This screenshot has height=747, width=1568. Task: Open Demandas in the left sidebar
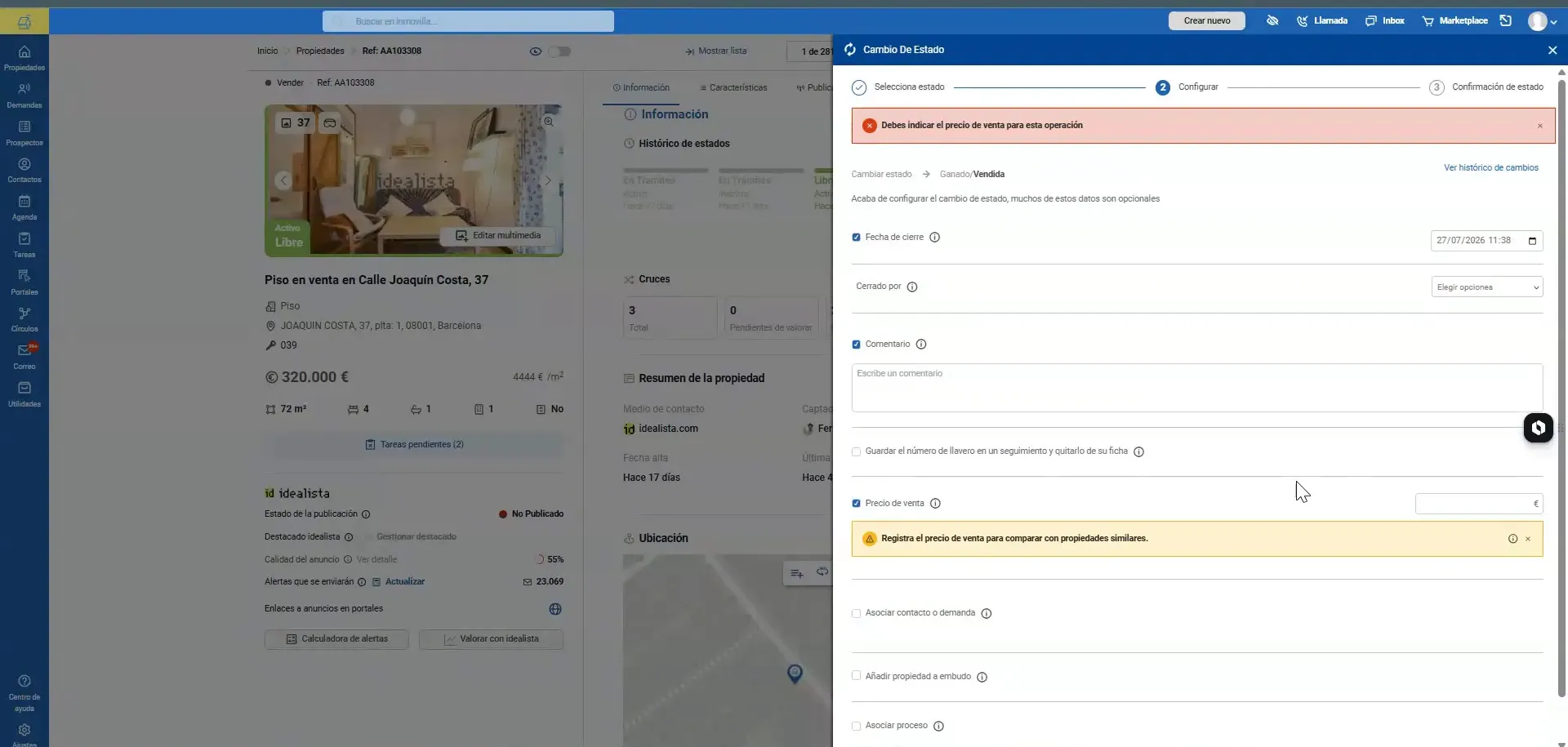[24, 96]
